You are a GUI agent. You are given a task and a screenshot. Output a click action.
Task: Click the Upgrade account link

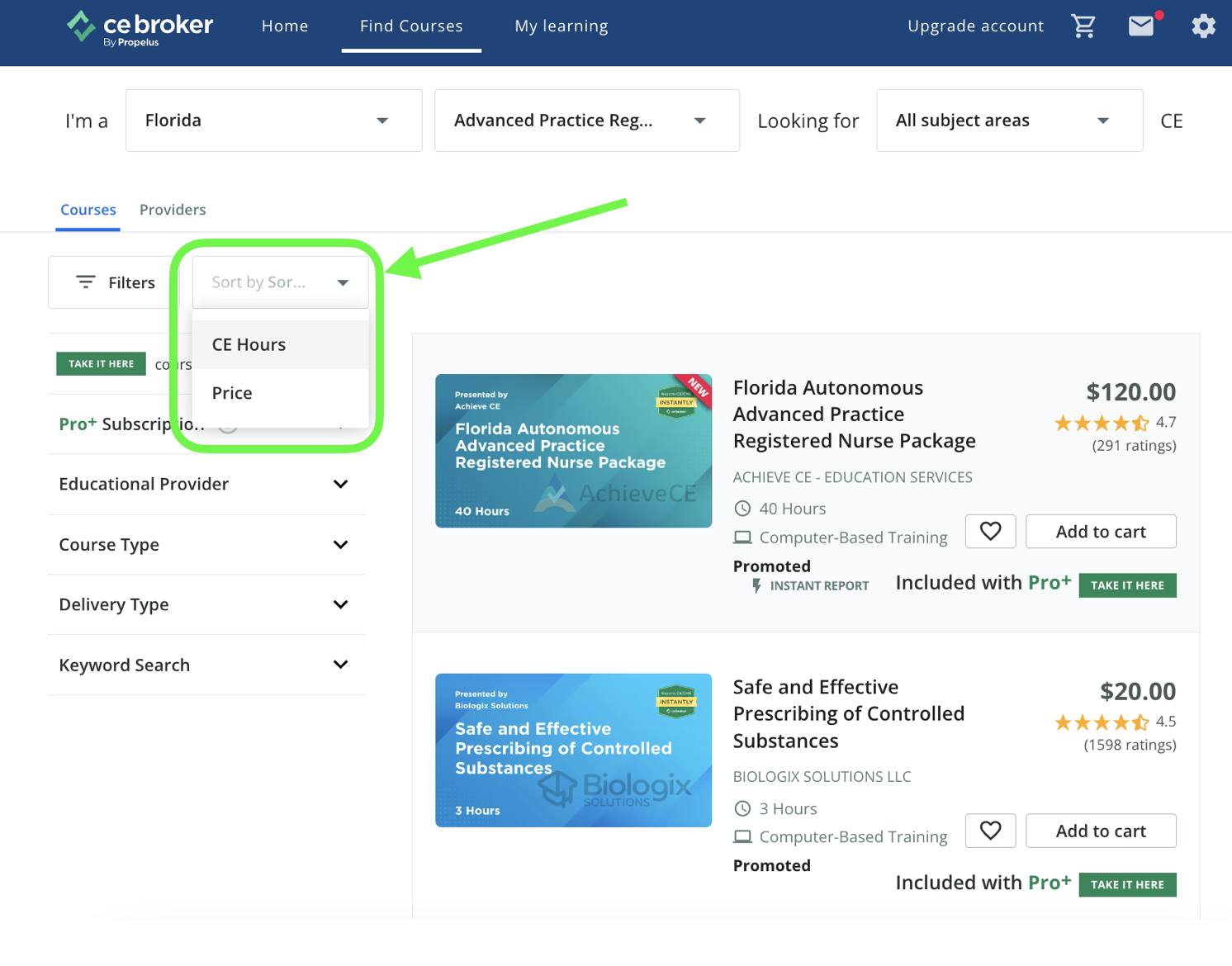975,26
